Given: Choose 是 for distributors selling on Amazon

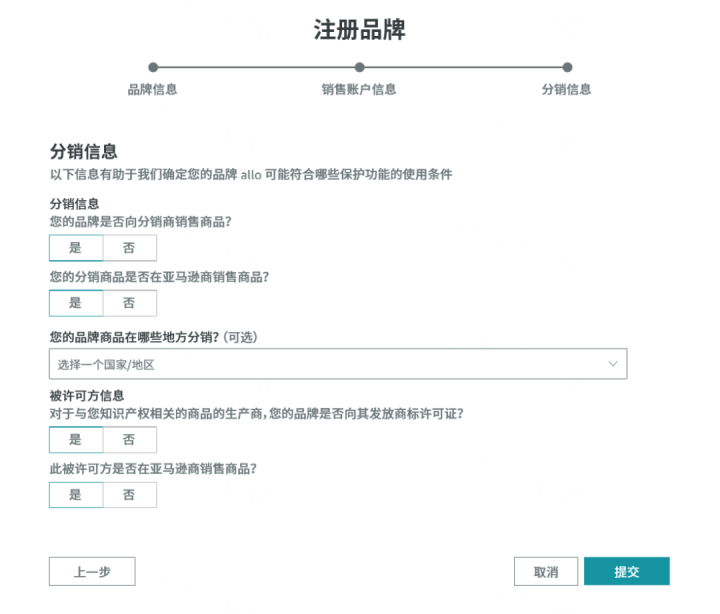Looking at the screenshot, I should pos(76,303).
